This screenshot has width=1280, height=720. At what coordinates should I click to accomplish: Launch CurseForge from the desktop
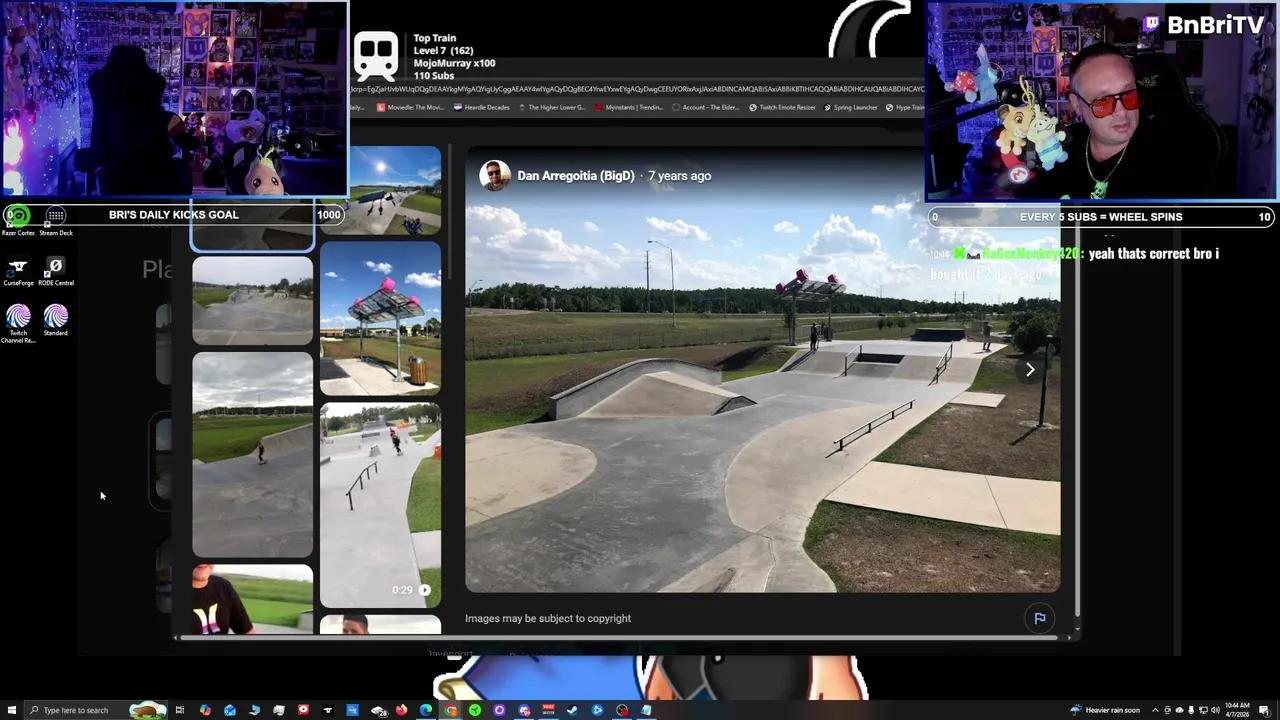tap(18, 271)
